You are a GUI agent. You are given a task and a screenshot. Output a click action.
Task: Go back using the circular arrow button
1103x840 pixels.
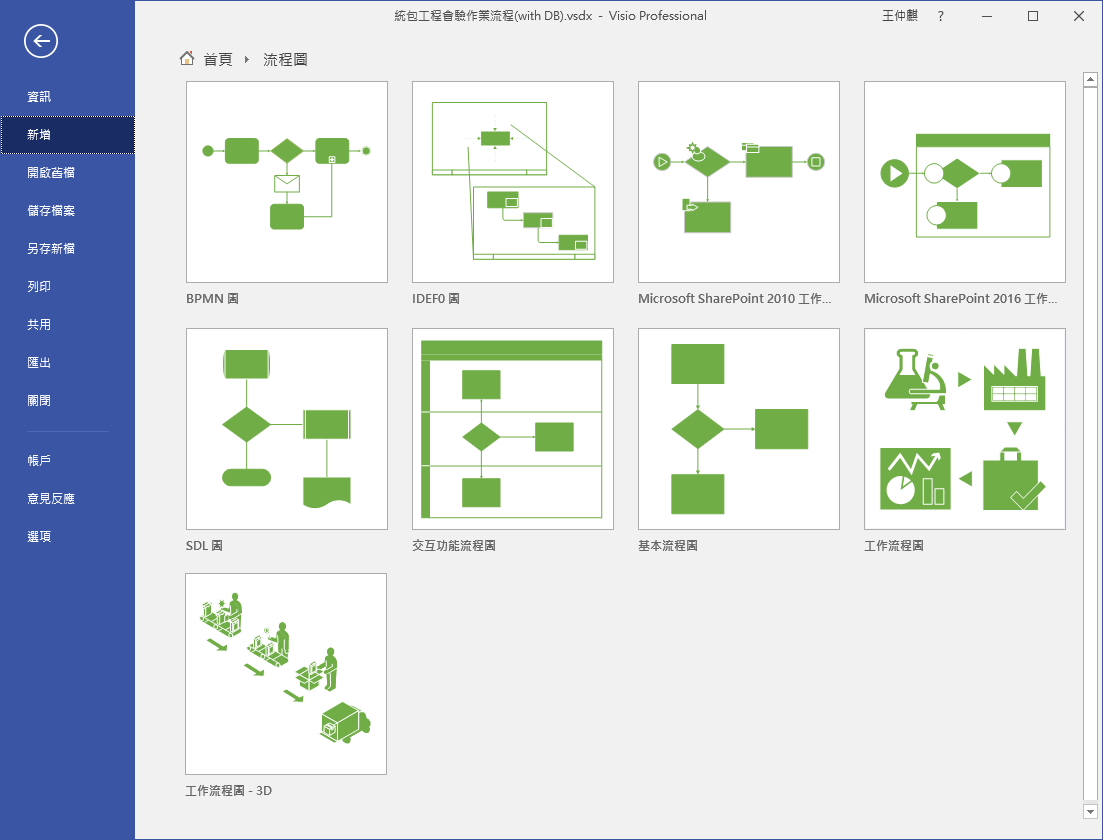click(41, 41)
